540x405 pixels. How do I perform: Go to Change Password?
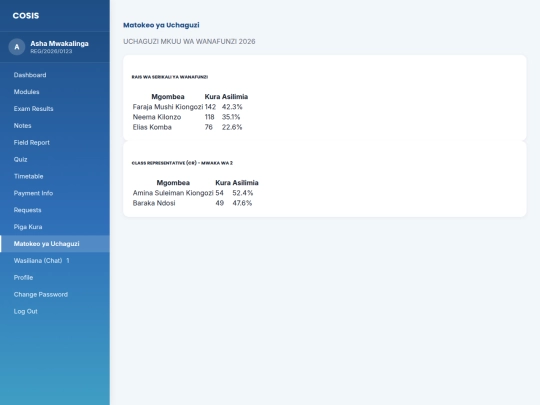(x=55, y=294)
